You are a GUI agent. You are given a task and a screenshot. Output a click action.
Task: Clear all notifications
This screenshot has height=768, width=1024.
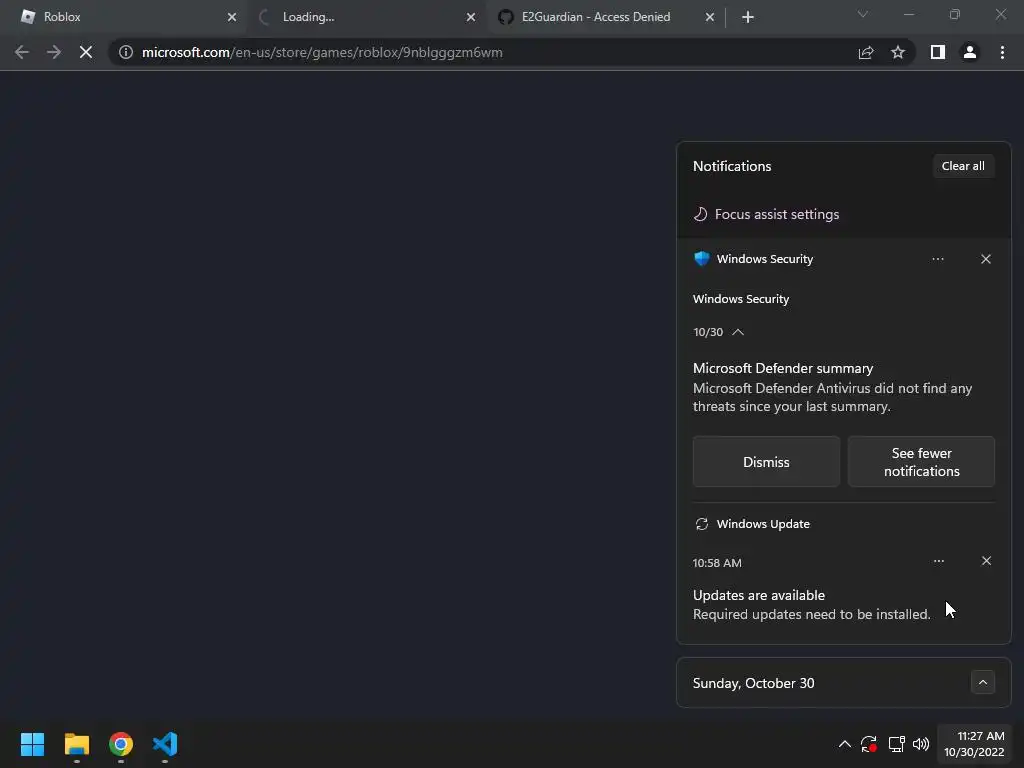pyautogui.click(x=963, y=166)
